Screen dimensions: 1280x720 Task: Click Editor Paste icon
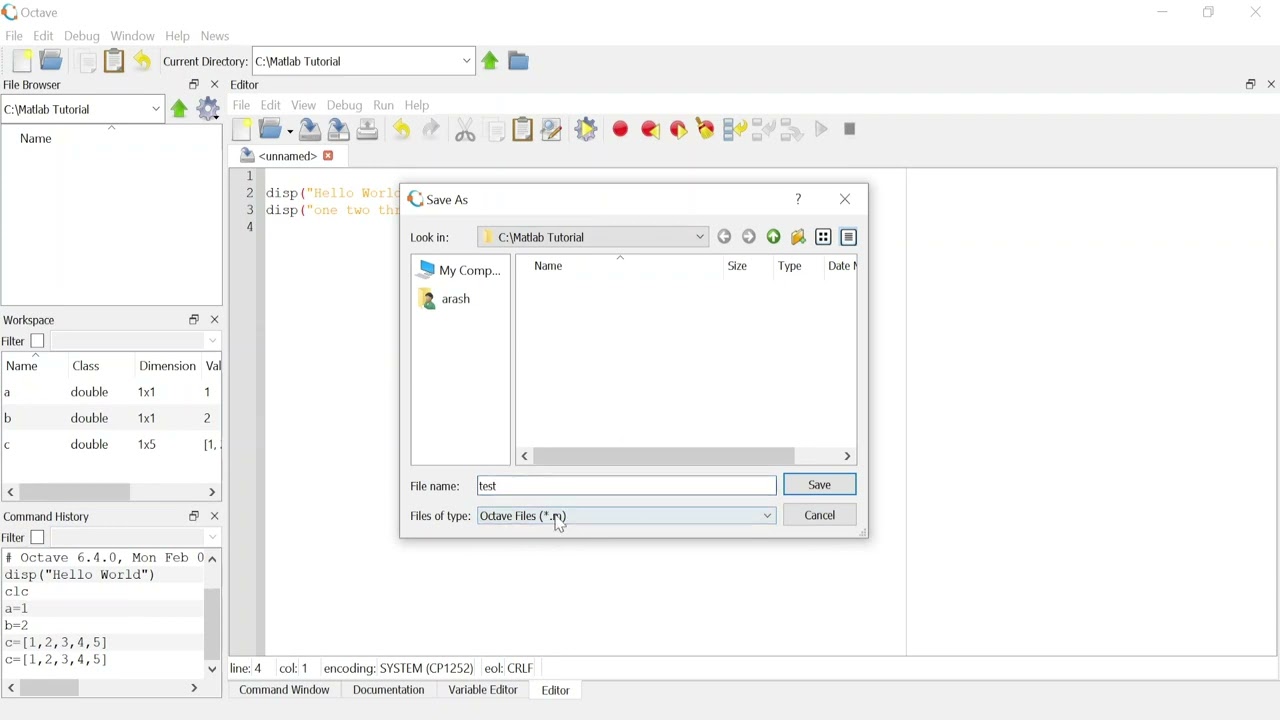(x=523, y=129)
